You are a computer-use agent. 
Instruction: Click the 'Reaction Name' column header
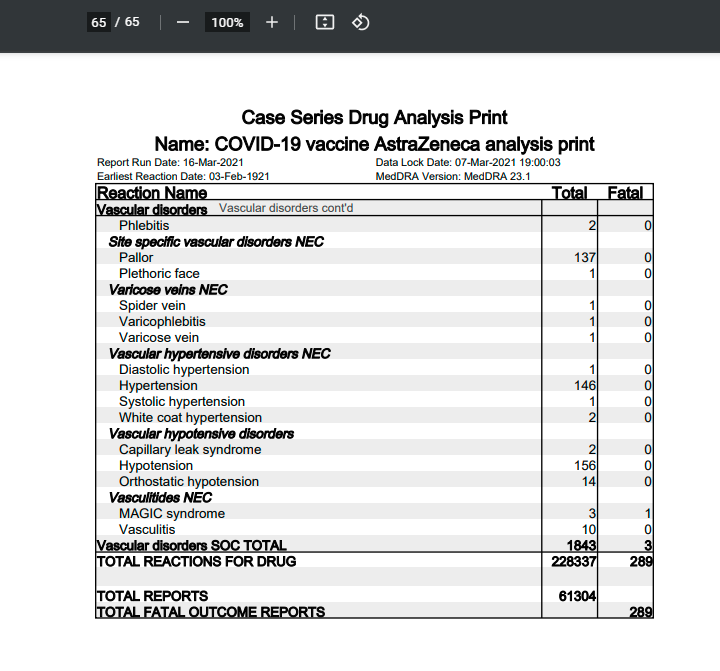tap(152, 192)
